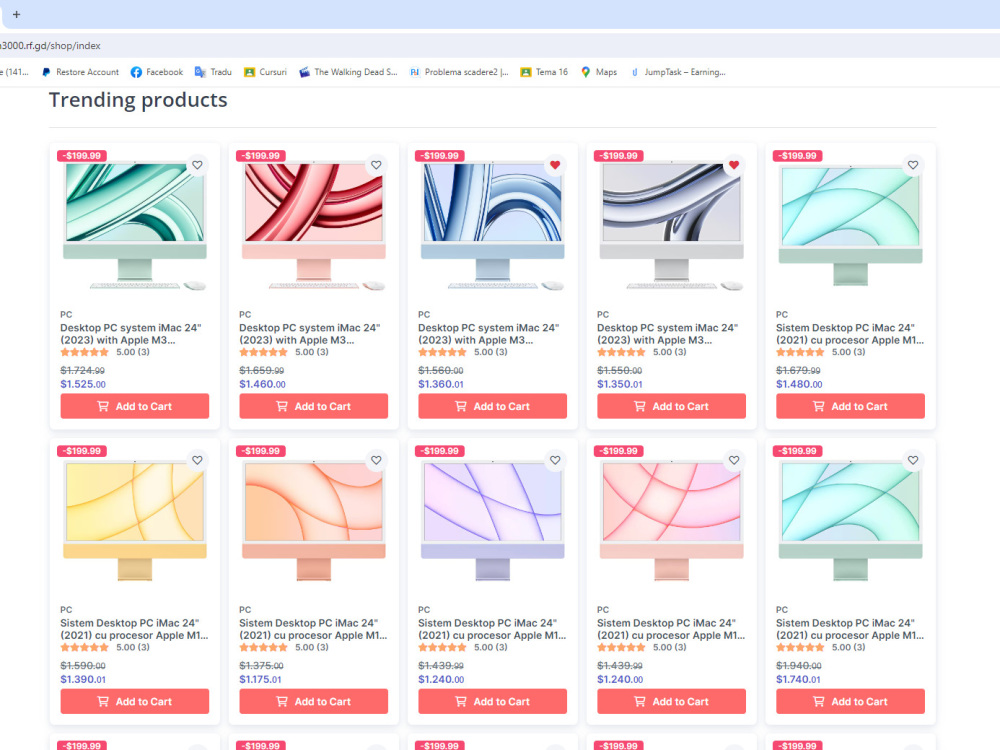Open the Cursuri bookmark icon

click(x=251, y=71)
